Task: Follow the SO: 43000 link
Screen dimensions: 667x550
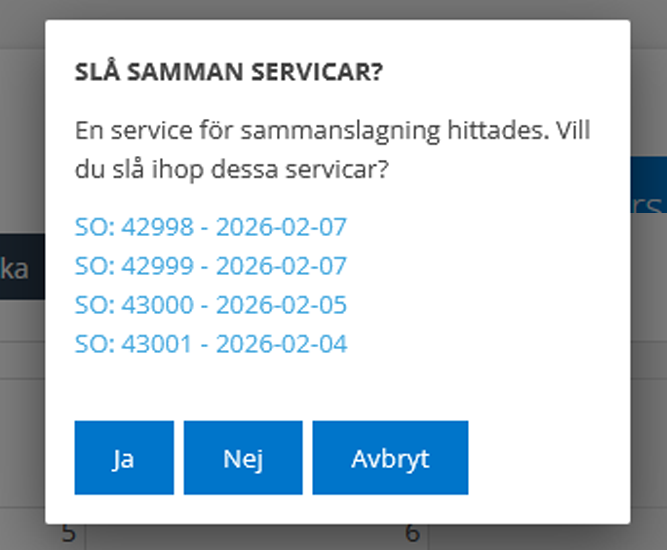Action: click(x=210, y=305)
